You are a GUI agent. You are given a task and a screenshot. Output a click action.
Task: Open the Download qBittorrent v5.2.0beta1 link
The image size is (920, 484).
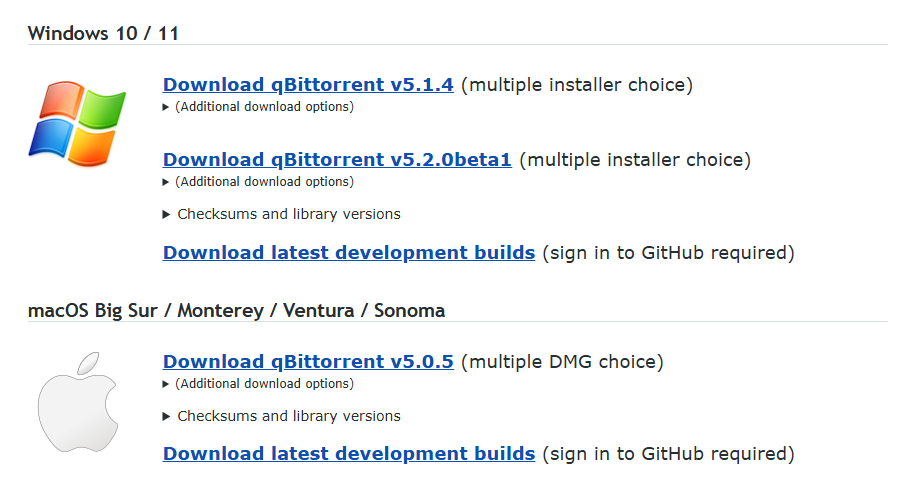click(x=337, y=160)
